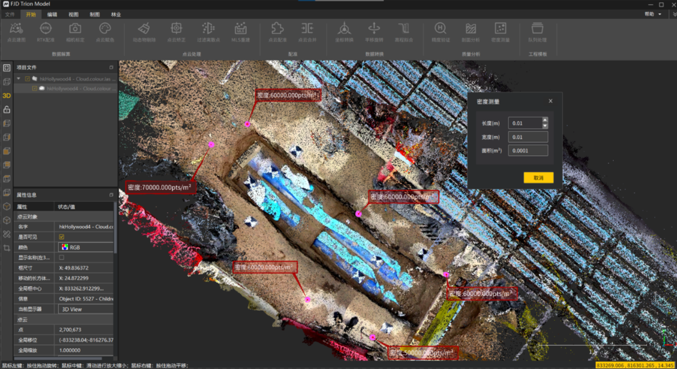Open the 点云矫正 crosshair correction tool
This screenshot has height=369, width=677.
click(176, 32)
